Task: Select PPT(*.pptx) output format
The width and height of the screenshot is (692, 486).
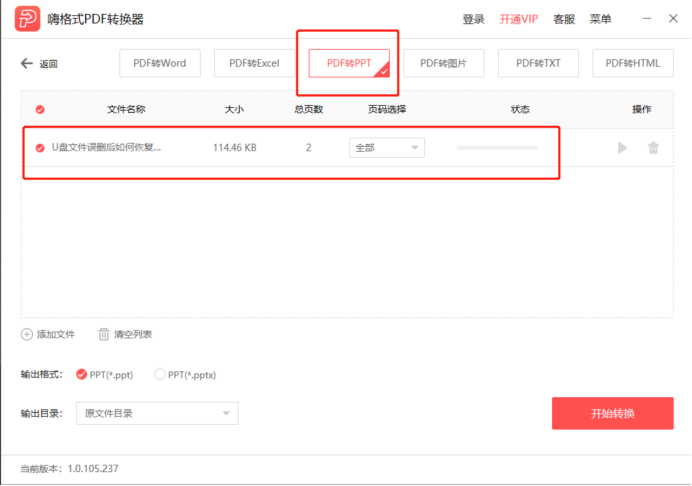Action: 159,374
